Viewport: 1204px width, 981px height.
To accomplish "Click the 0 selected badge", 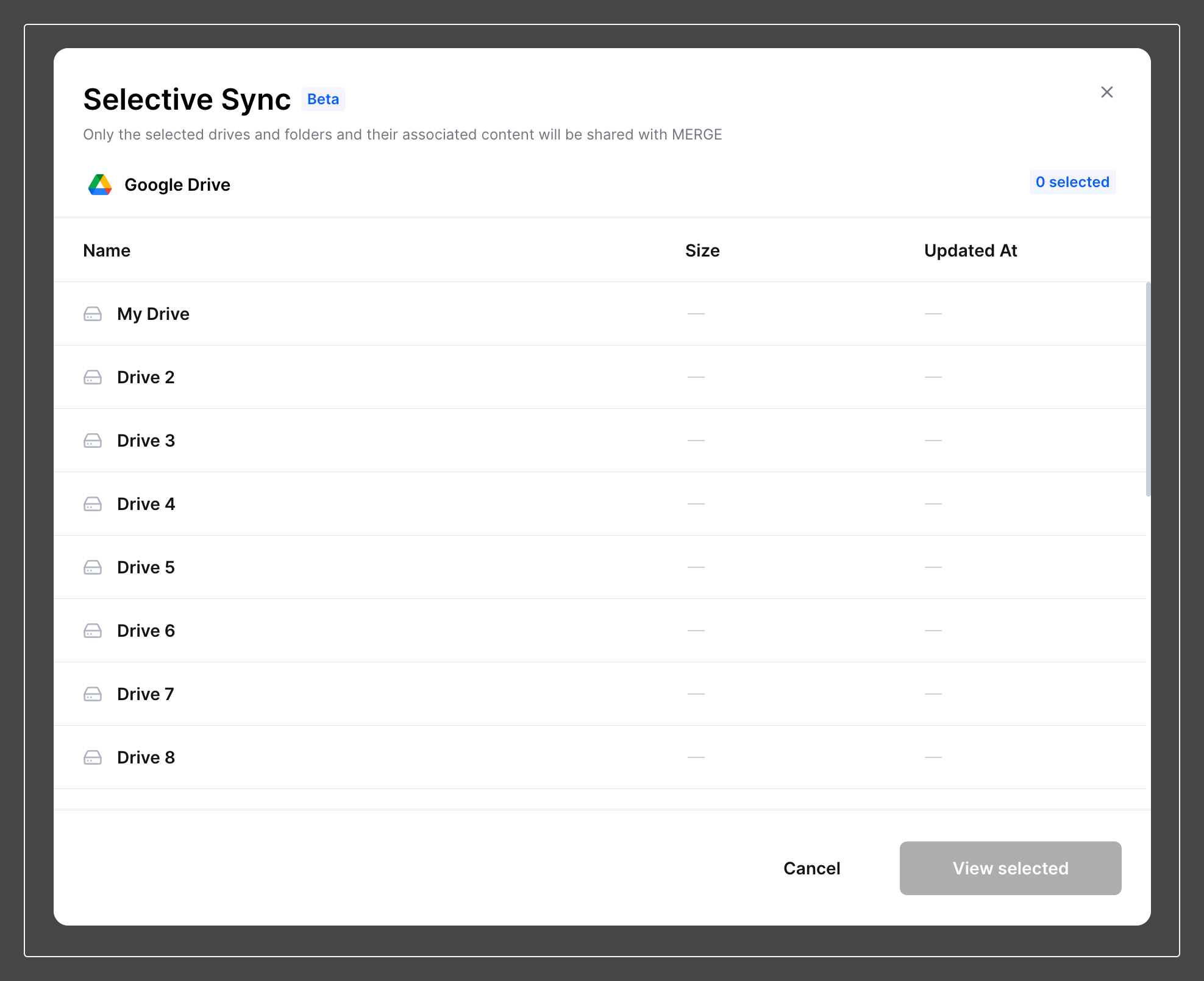I will (x=1072, y=182).
